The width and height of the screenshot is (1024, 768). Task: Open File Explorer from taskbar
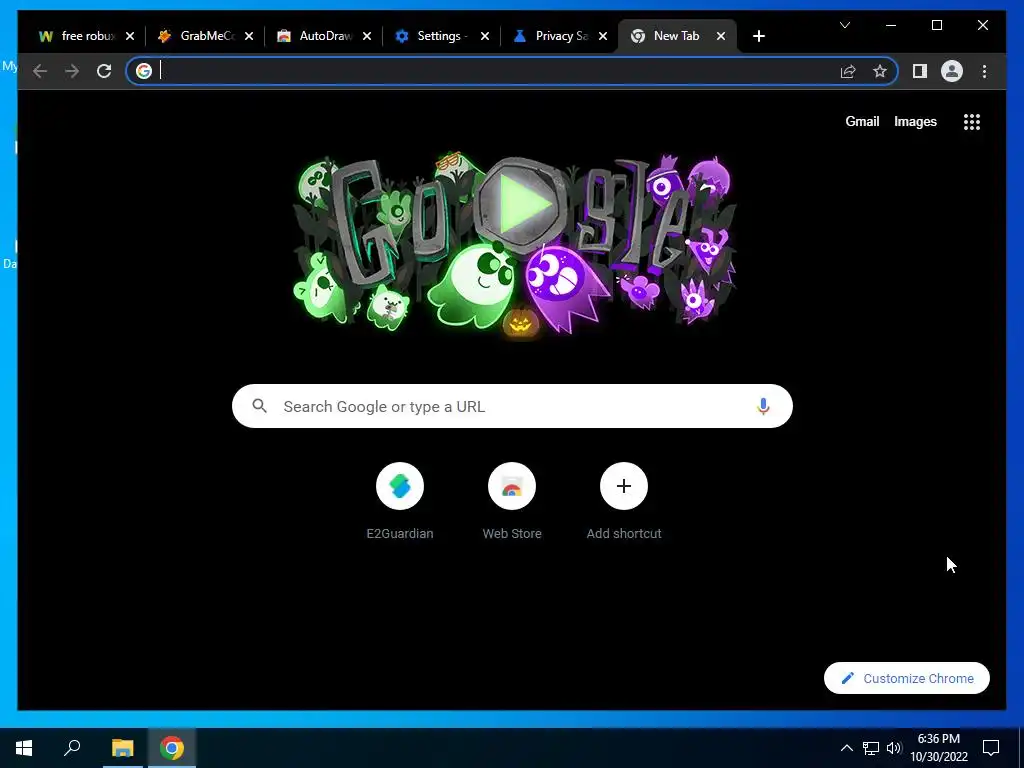tap(122, 748)
